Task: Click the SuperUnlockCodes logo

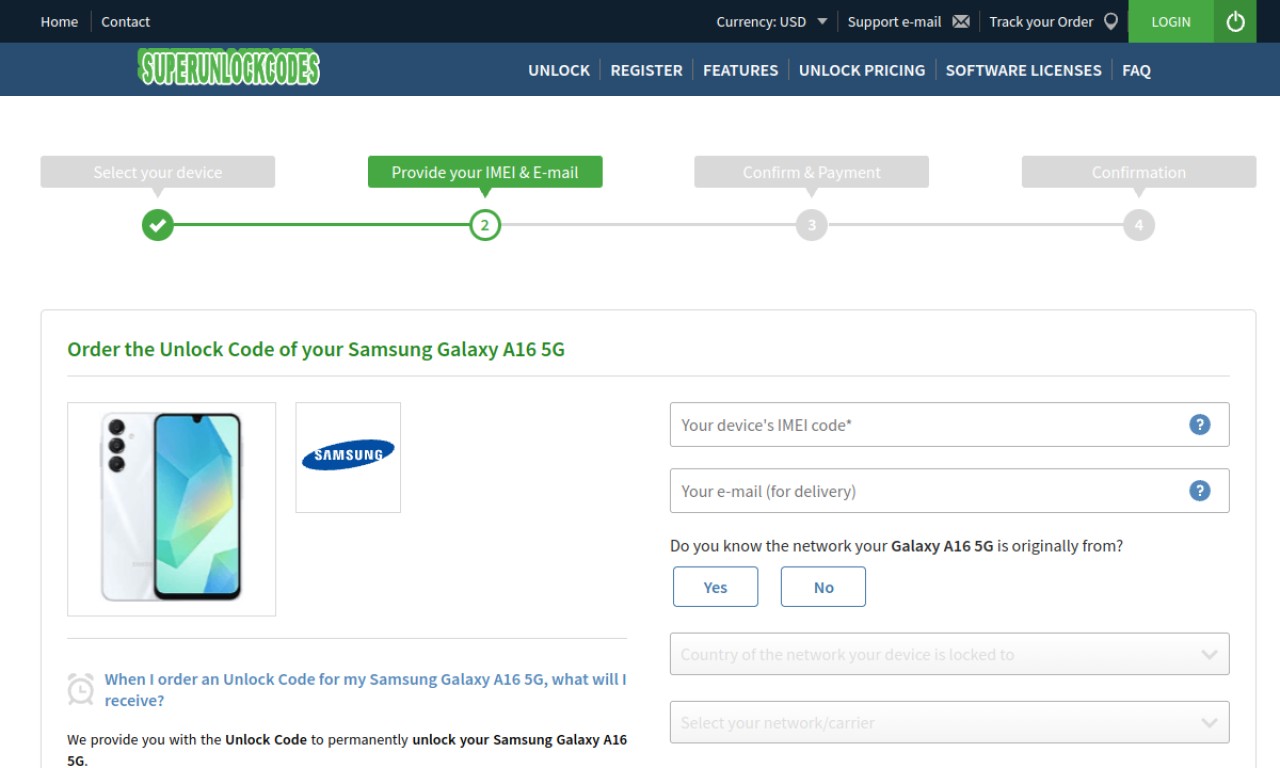Action: pyautogui.click(x=229, y=67)
